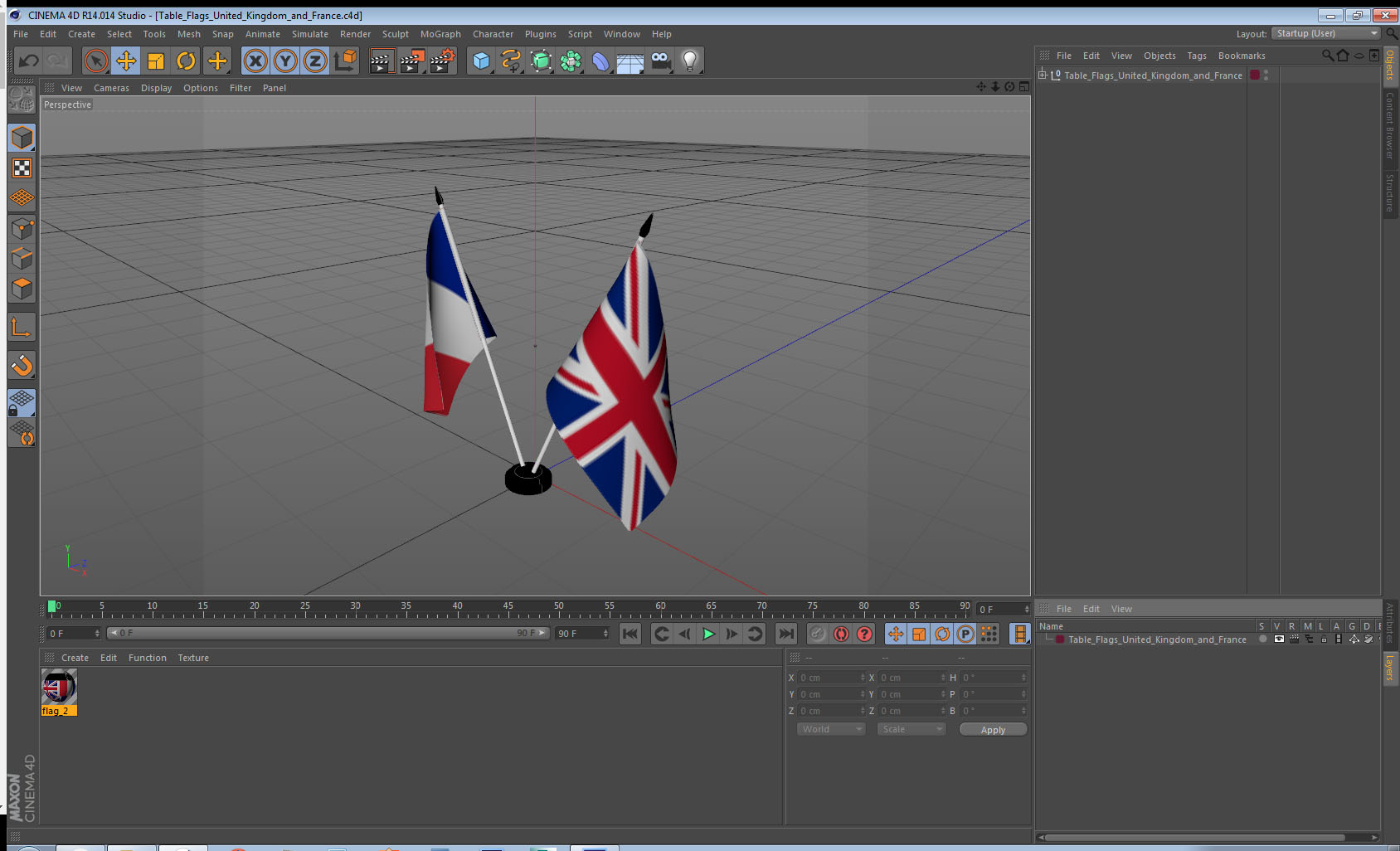1400x851 pixels.
Task: Open the floor environment objects icon
Action: click(630, 61)
